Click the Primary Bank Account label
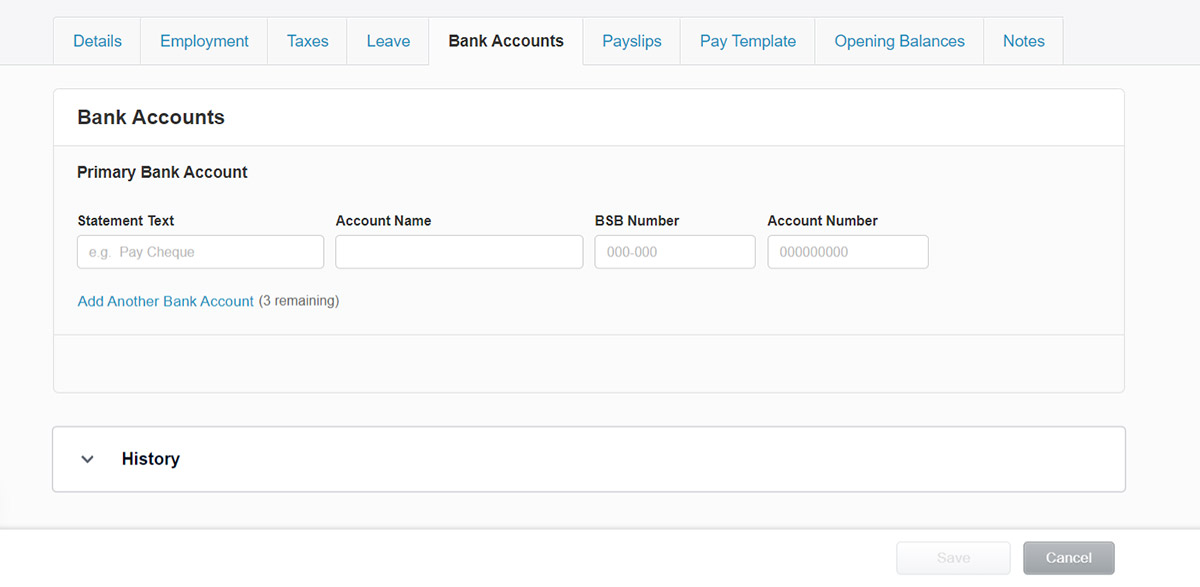Viewport: 1200px width, 587px height. pyautogui.click(x=162, y=172)
